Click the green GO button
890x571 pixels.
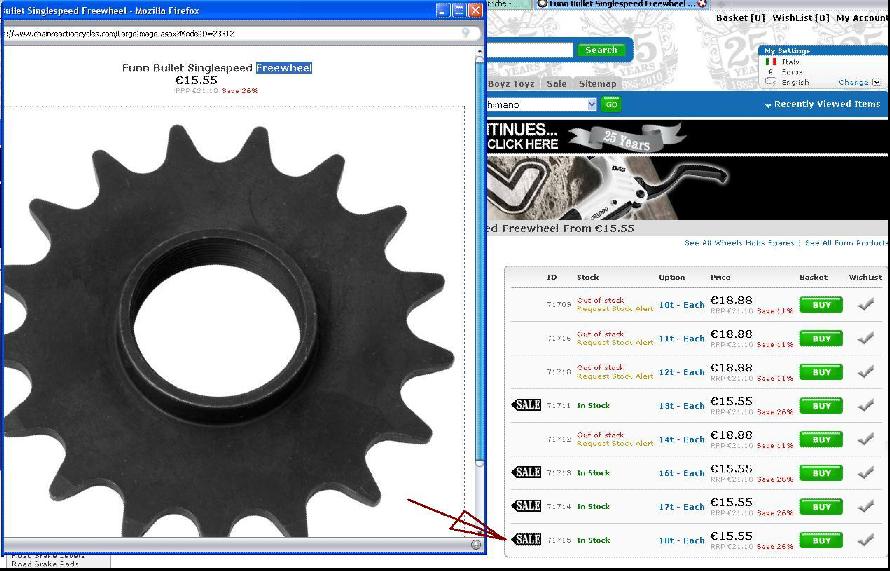point(611,104)
